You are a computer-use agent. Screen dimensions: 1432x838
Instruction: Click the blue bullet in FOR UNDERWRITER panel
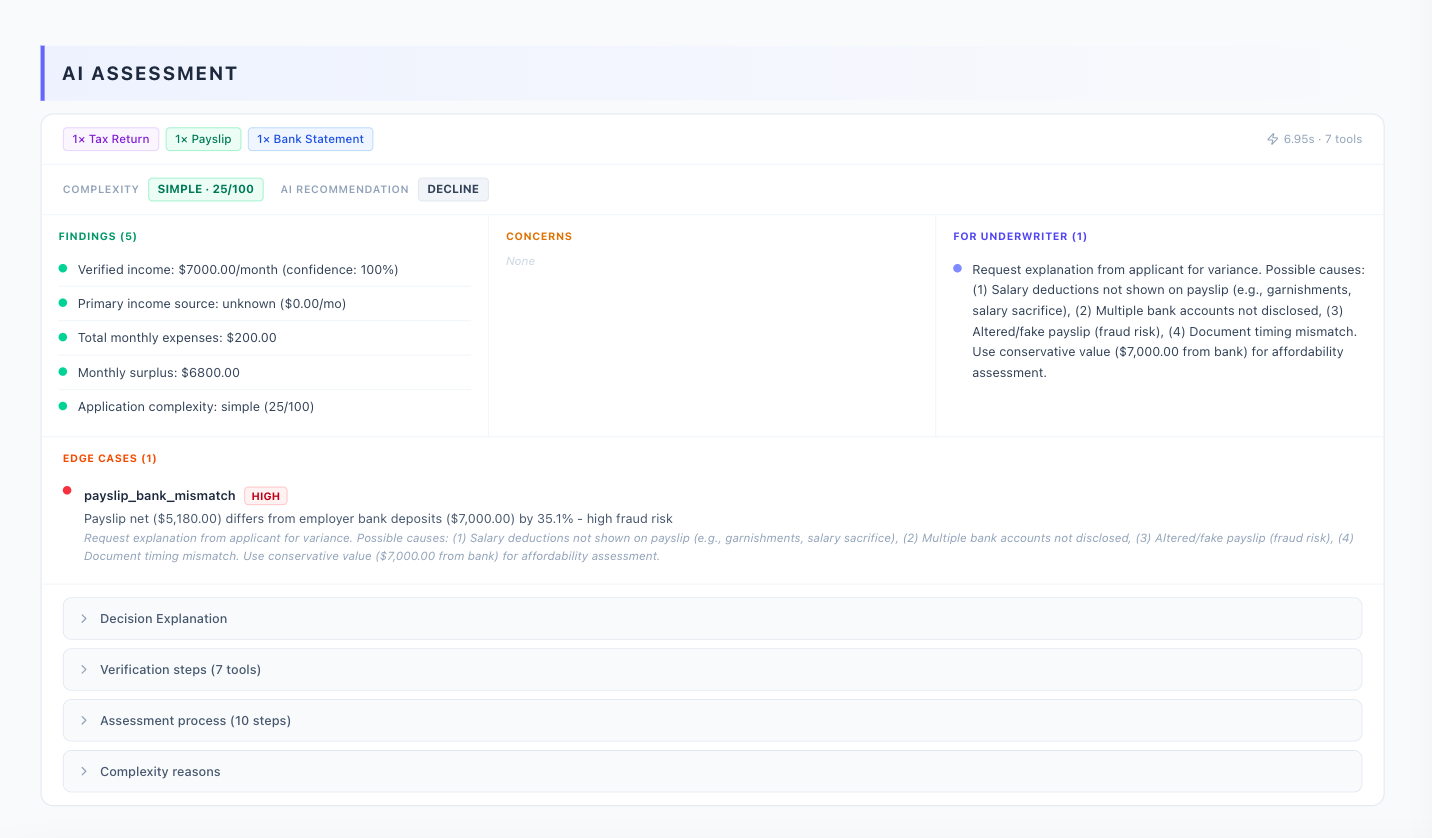[x=957, y=267]
